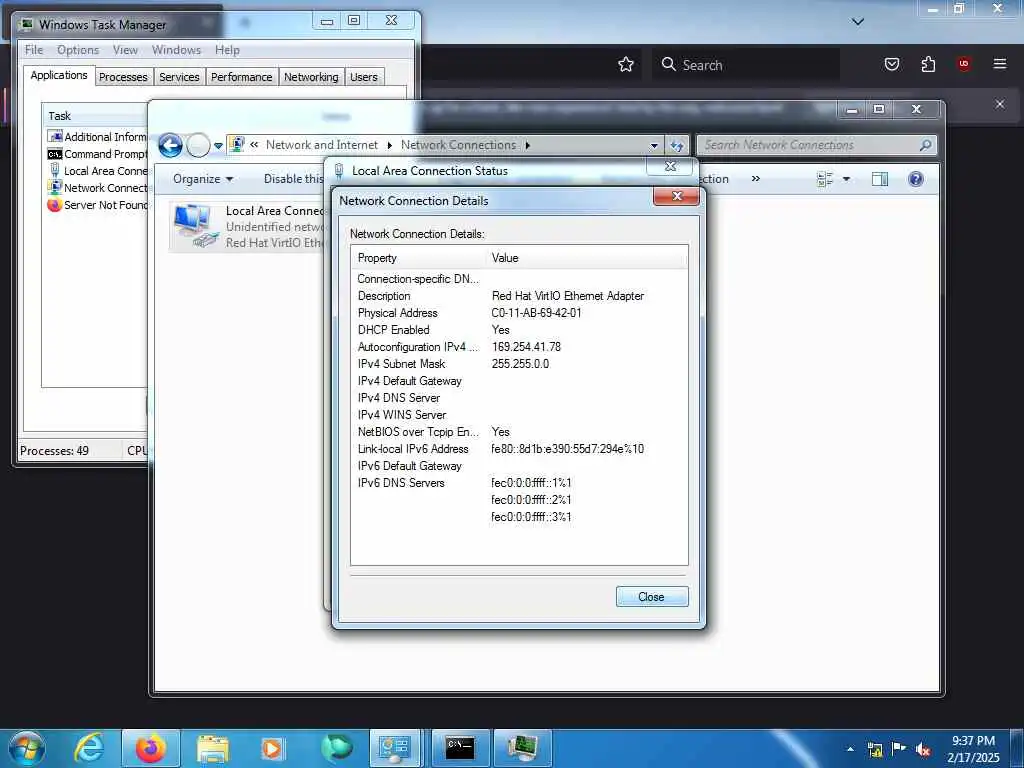Switch to Network Connections taskbar button
Image resolution: width=1024 pixels, height=768 pixels.
[x=394, y=748]
